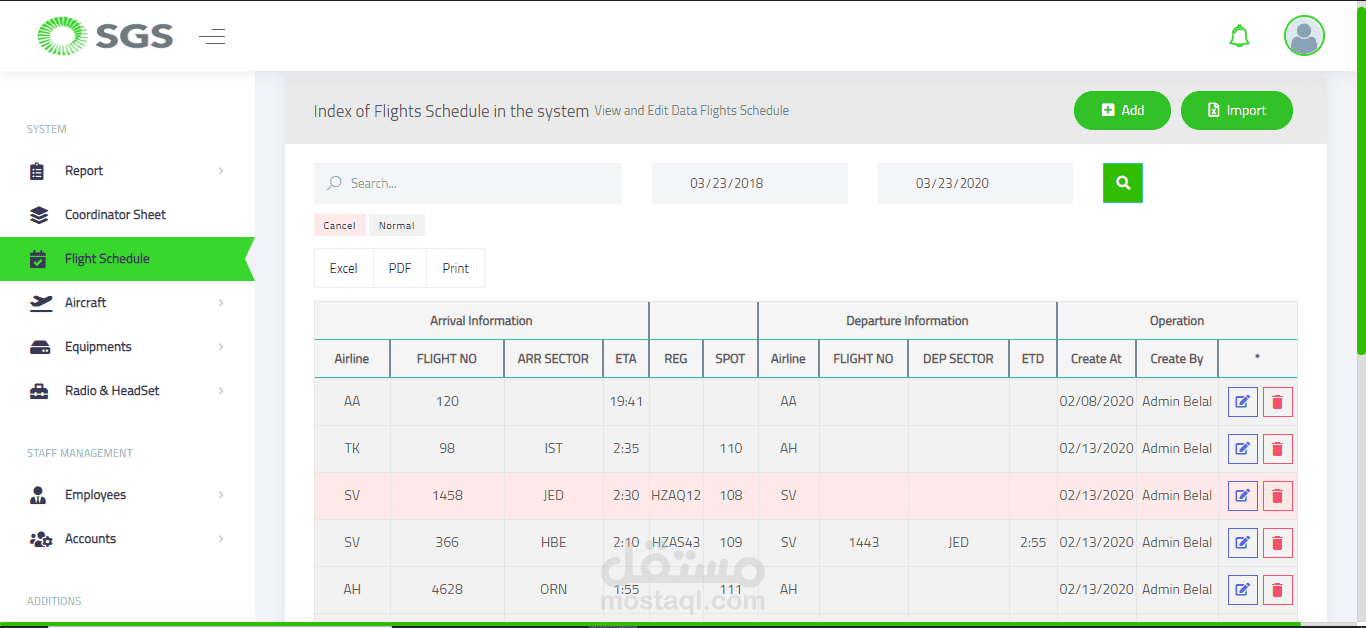Open the user profile avatar
Image resolution: width=1366 pixels, height=628 pixels.
pyautogui.click(x=1304, y=36)
